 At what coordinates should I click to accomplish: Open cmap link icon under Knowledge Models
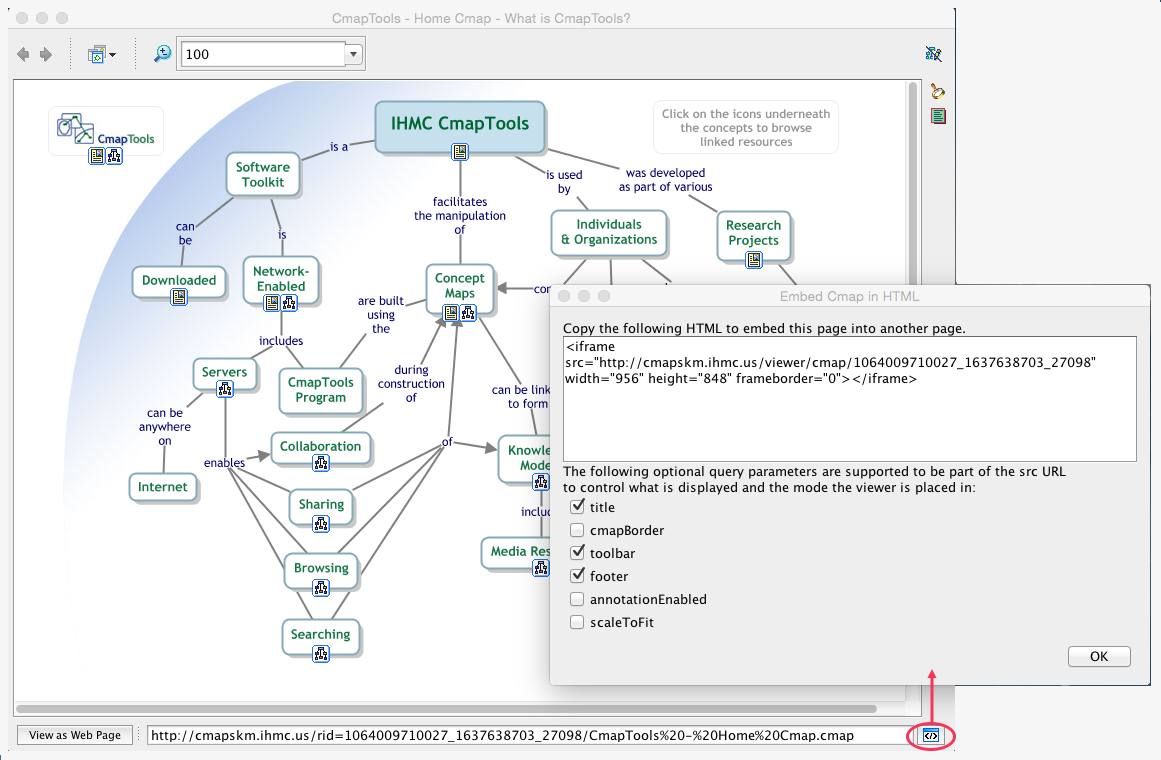point(541,482)
